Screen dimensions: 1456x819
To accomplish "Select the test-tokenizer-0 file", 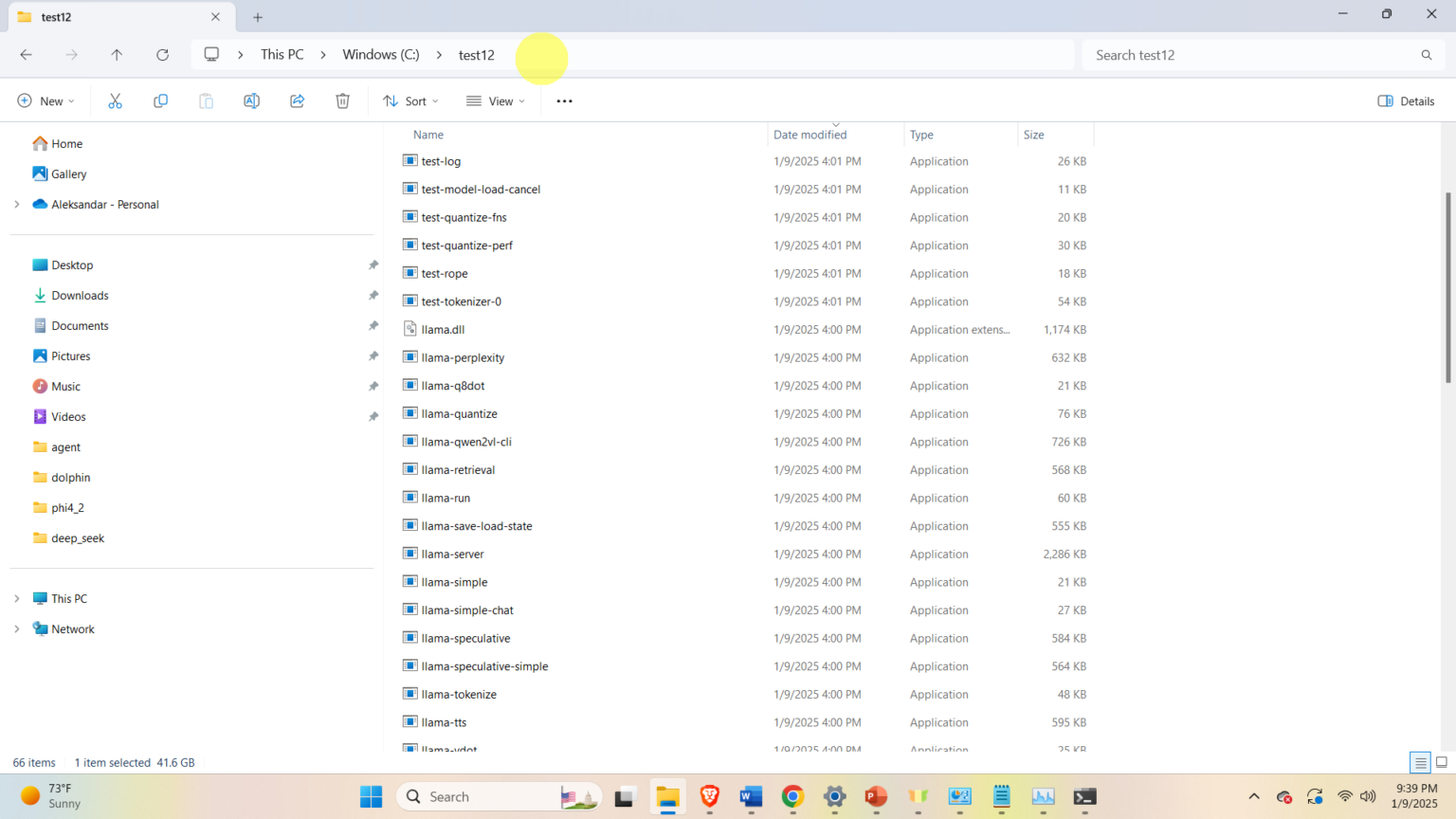I will pyautogui.click(x=461, y=301).
